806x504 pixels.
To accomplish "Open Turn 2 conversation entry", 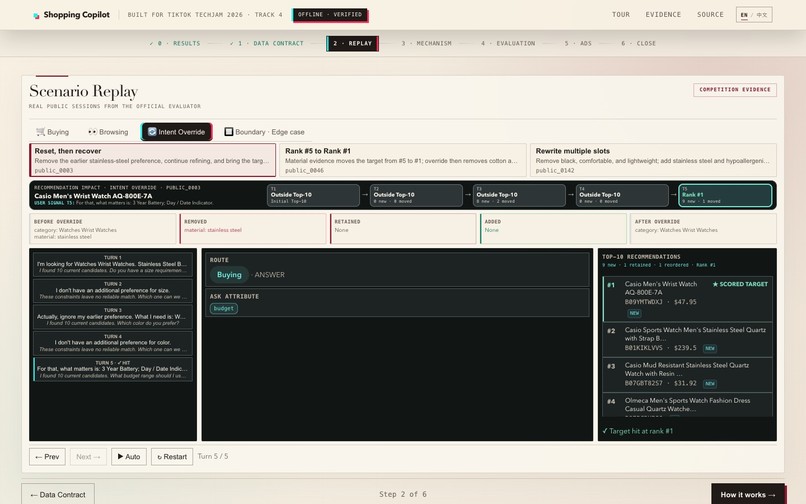I will tap(113, 290).
